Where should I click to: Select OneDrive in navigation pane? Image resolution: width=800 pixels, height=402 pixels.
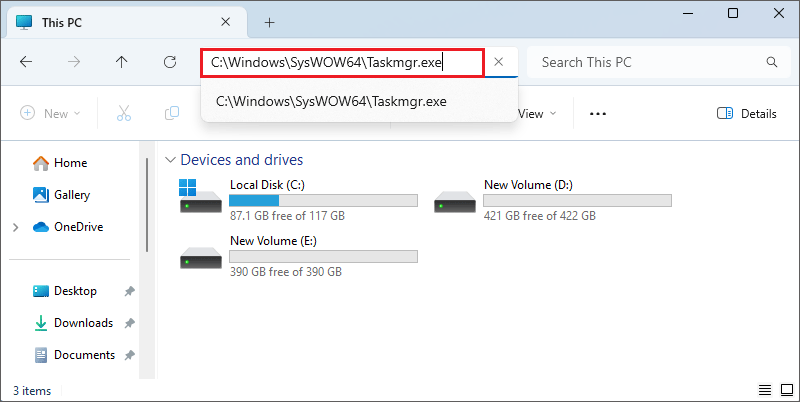click(x=67, y=227)
